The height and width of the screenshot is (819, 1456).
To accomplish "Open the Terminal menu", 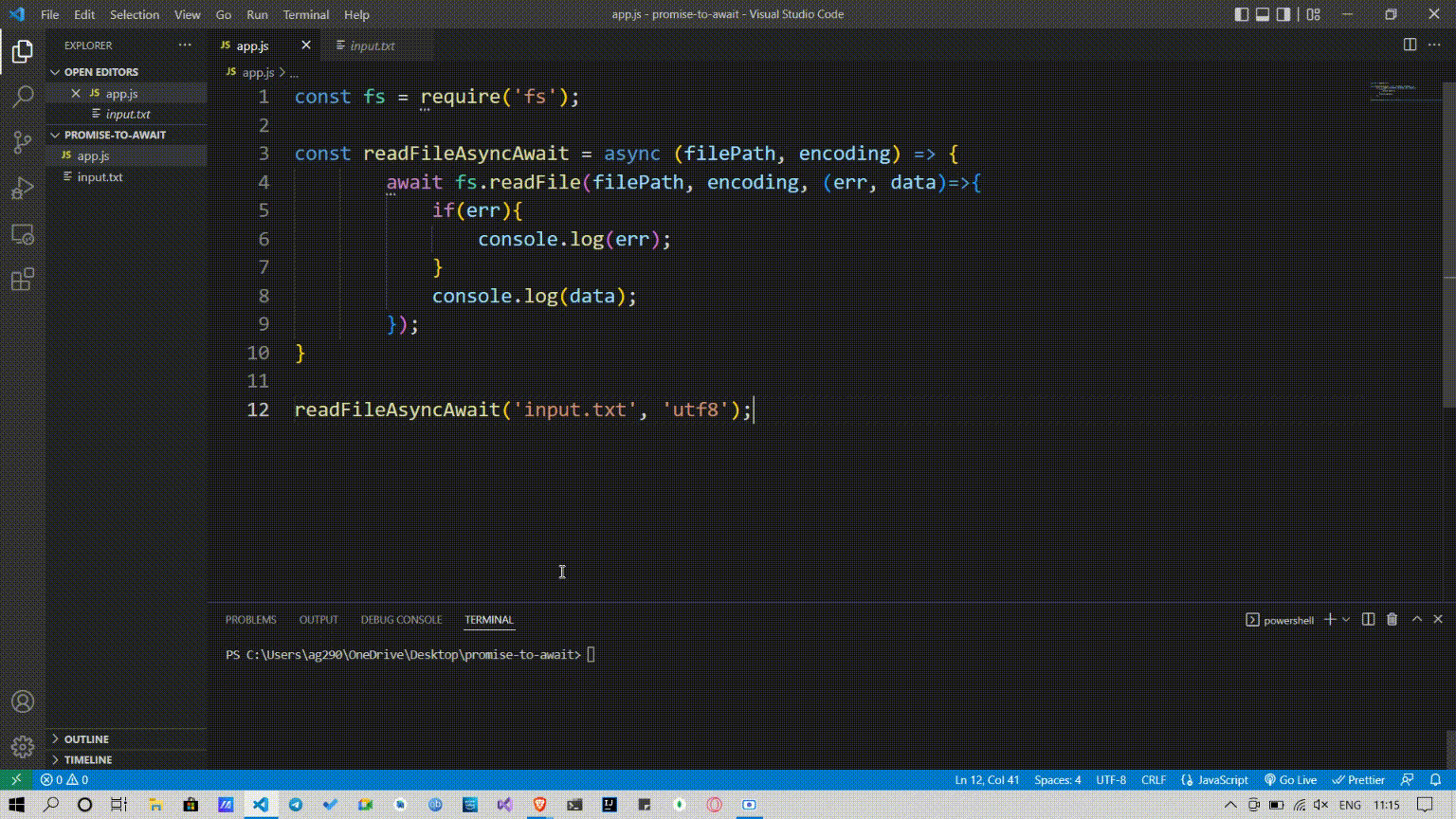I will (x=305, y=14).
